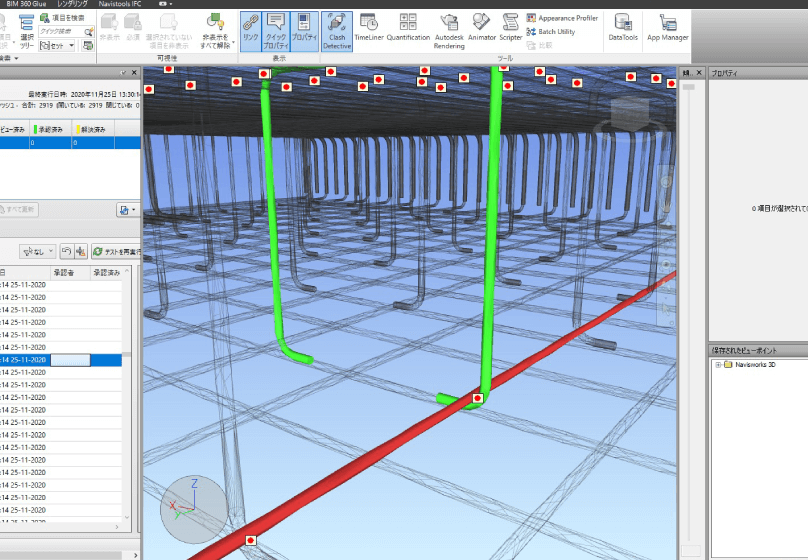Open Appearance Profiler
808x560 pixels.
(x=562, y=18)
